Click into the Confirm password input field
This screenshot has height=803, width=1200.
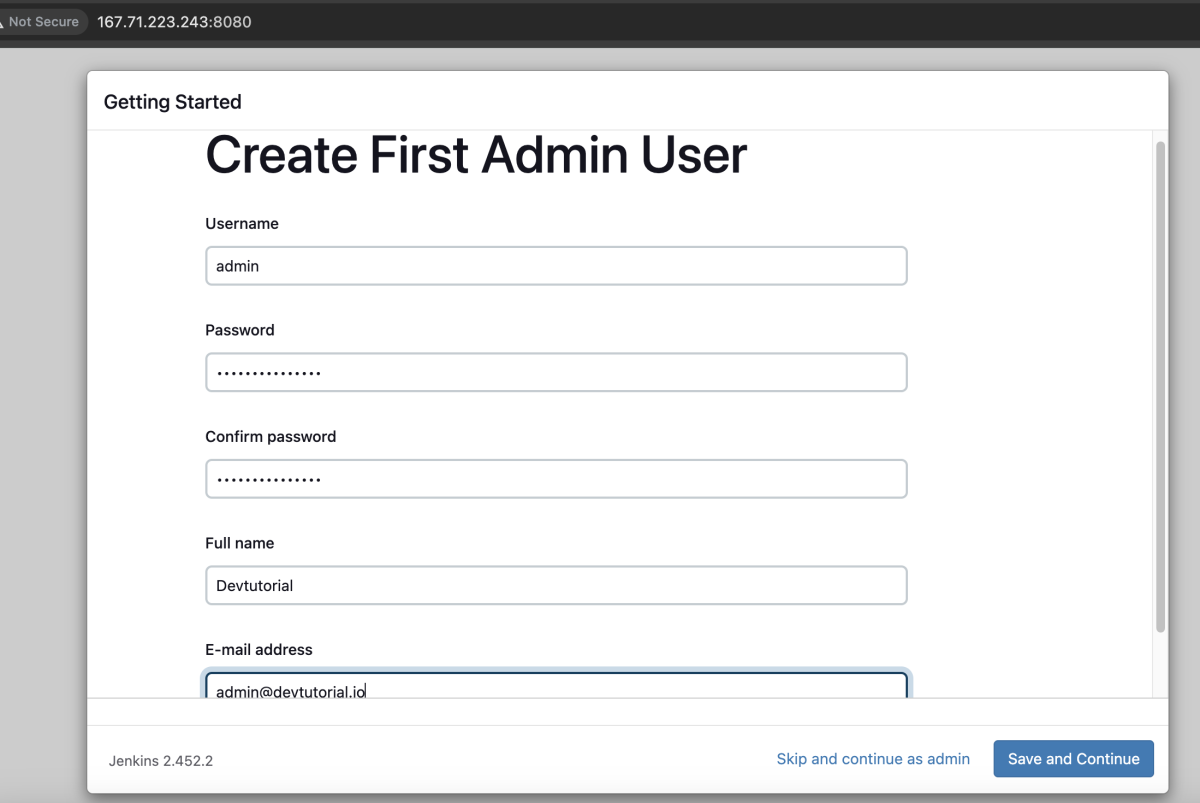(x=556, y=479)
